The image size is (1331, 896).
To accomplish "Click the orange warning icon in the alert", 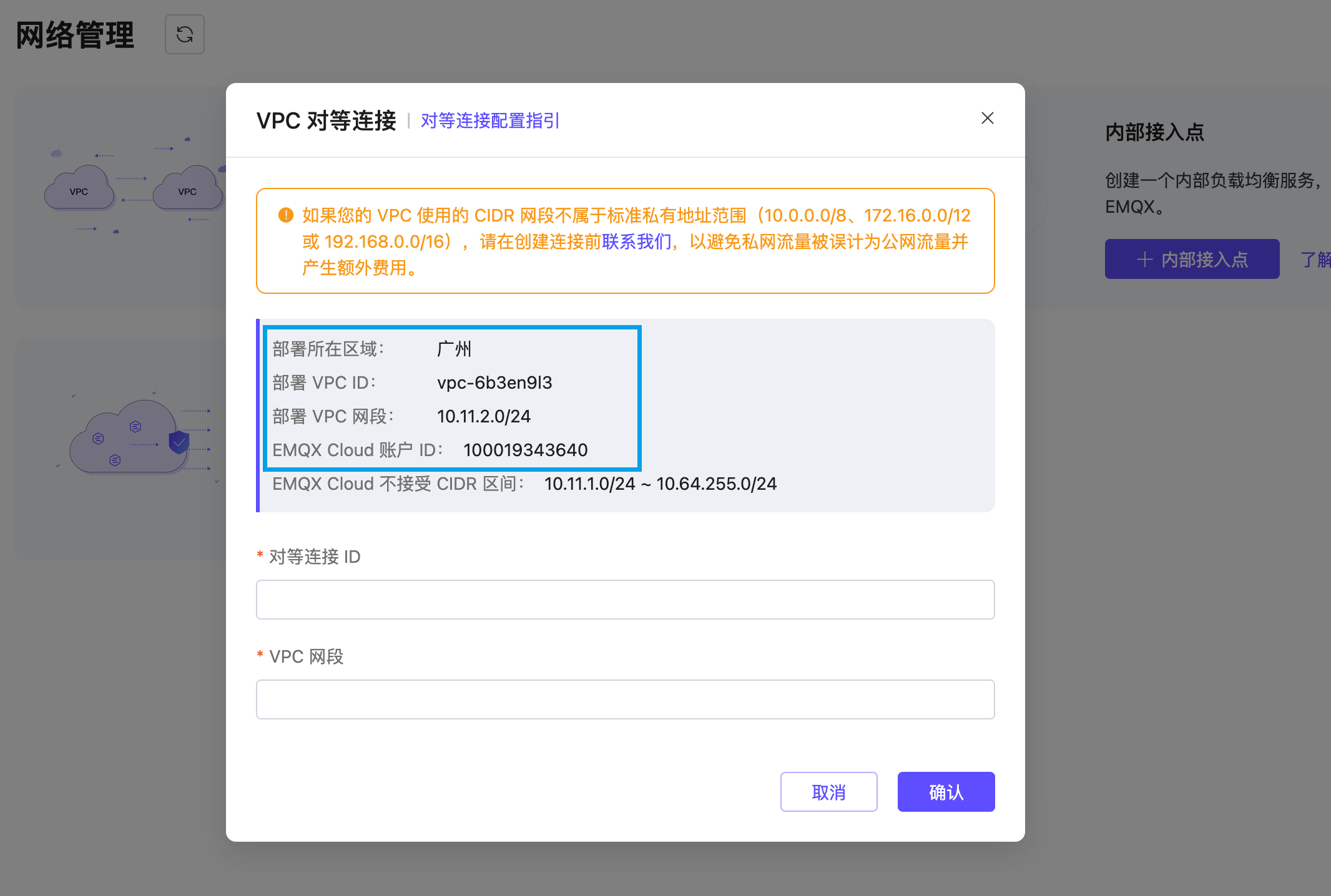I will click(285, 215).
